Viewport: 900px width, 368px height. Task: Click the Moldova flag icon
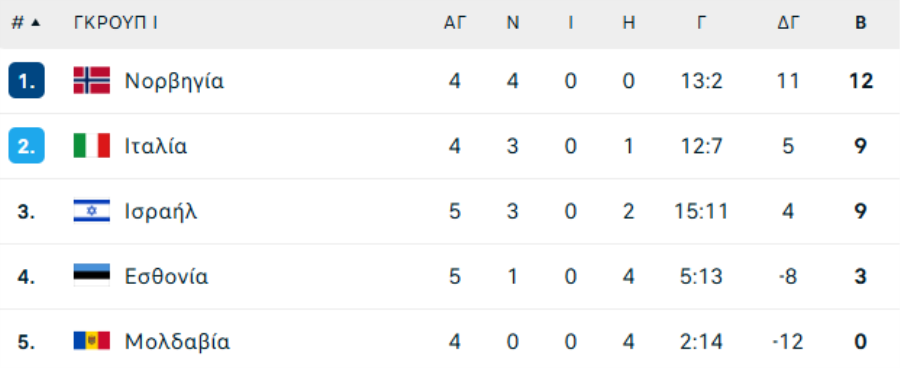coord(92,342)
